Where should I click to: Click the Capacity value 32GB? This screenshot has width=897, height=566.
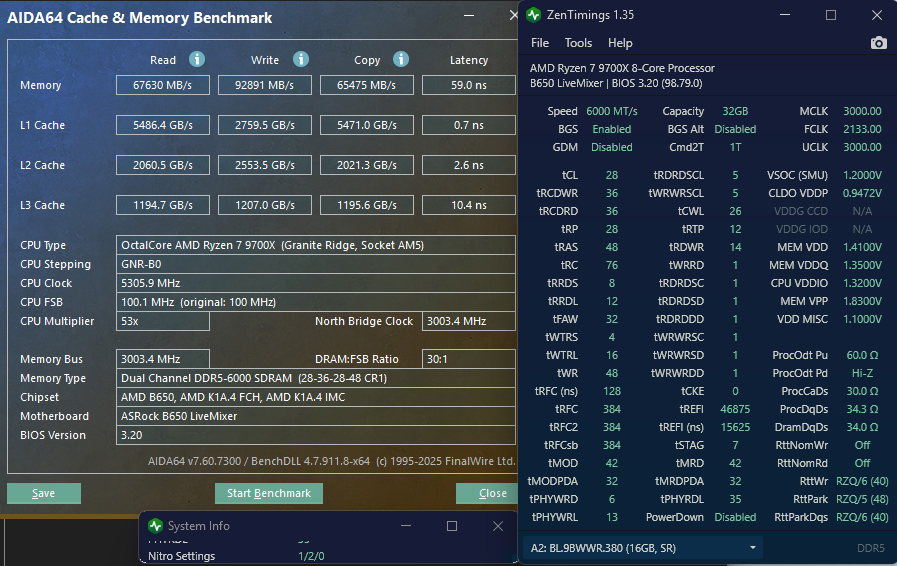[735, 111]
